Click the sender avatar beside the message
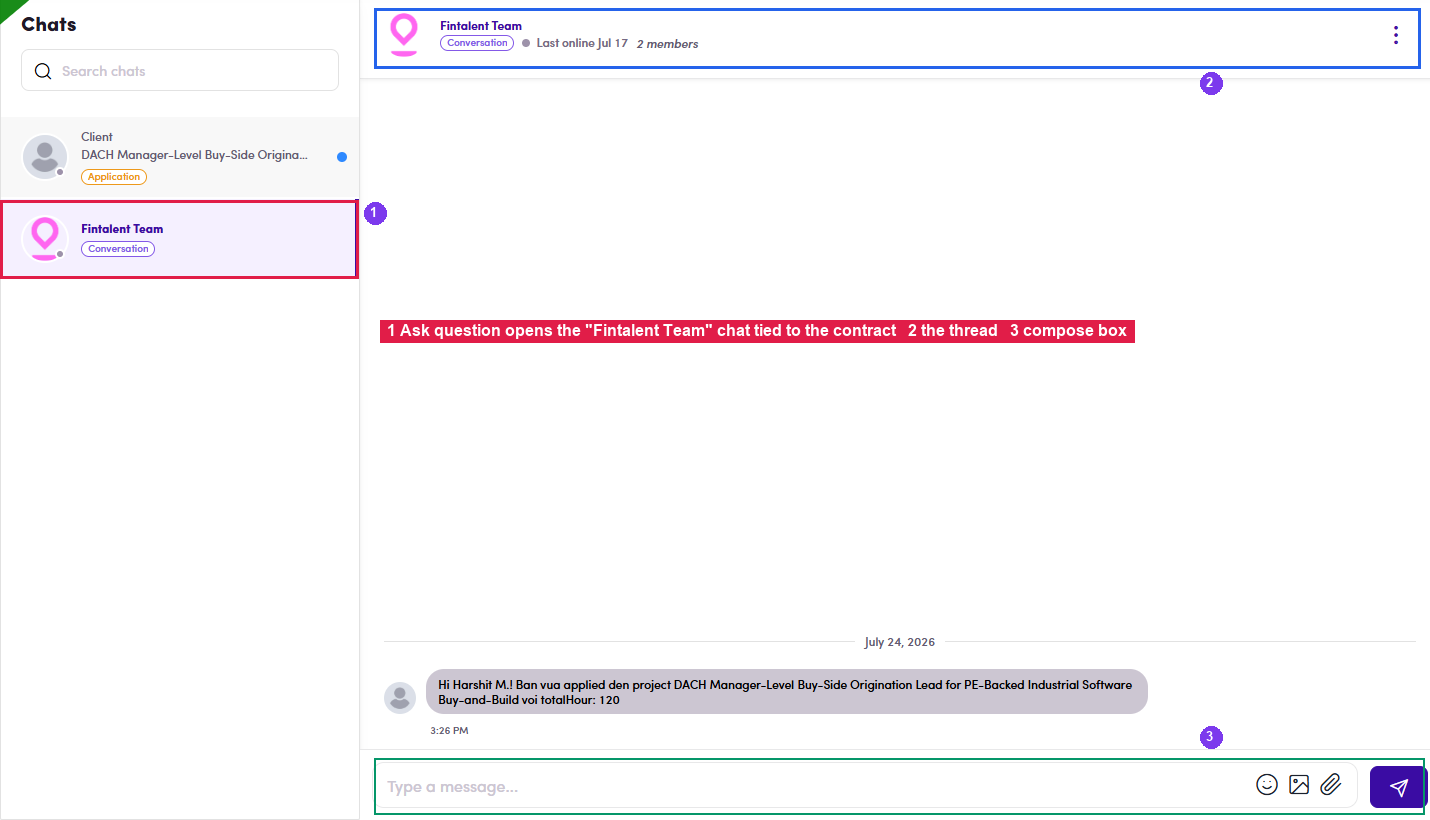1430x820 pixels. pyautogui.click(x=400, y=698)
